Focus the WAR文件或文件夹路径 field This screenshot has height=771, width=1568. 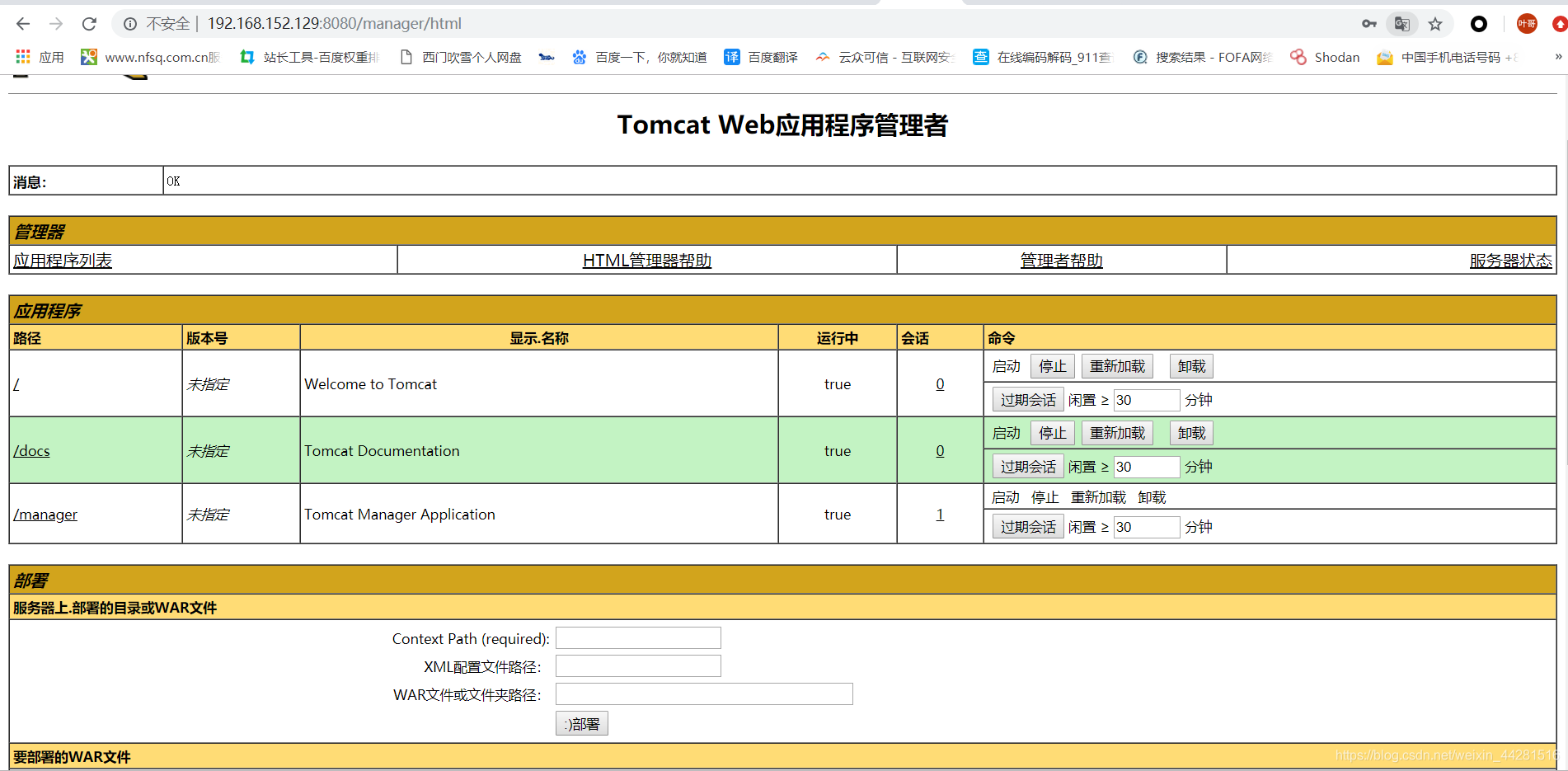[x=704, y=694]
